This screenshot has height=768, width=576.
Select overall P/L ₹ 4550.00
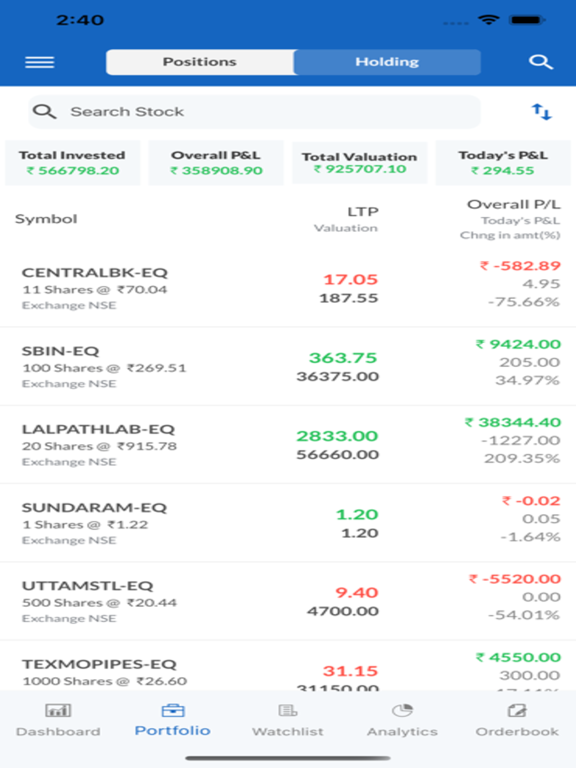[x=518, y=657]
